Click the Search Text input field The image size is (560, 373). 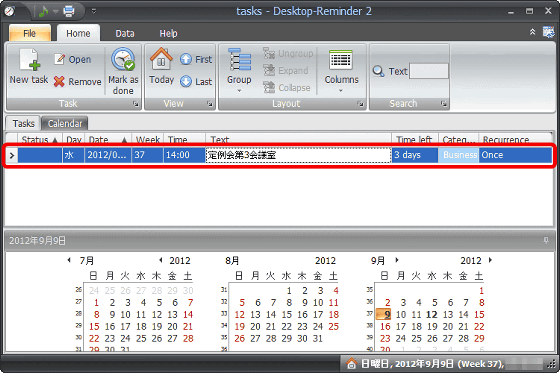[429, 71]
